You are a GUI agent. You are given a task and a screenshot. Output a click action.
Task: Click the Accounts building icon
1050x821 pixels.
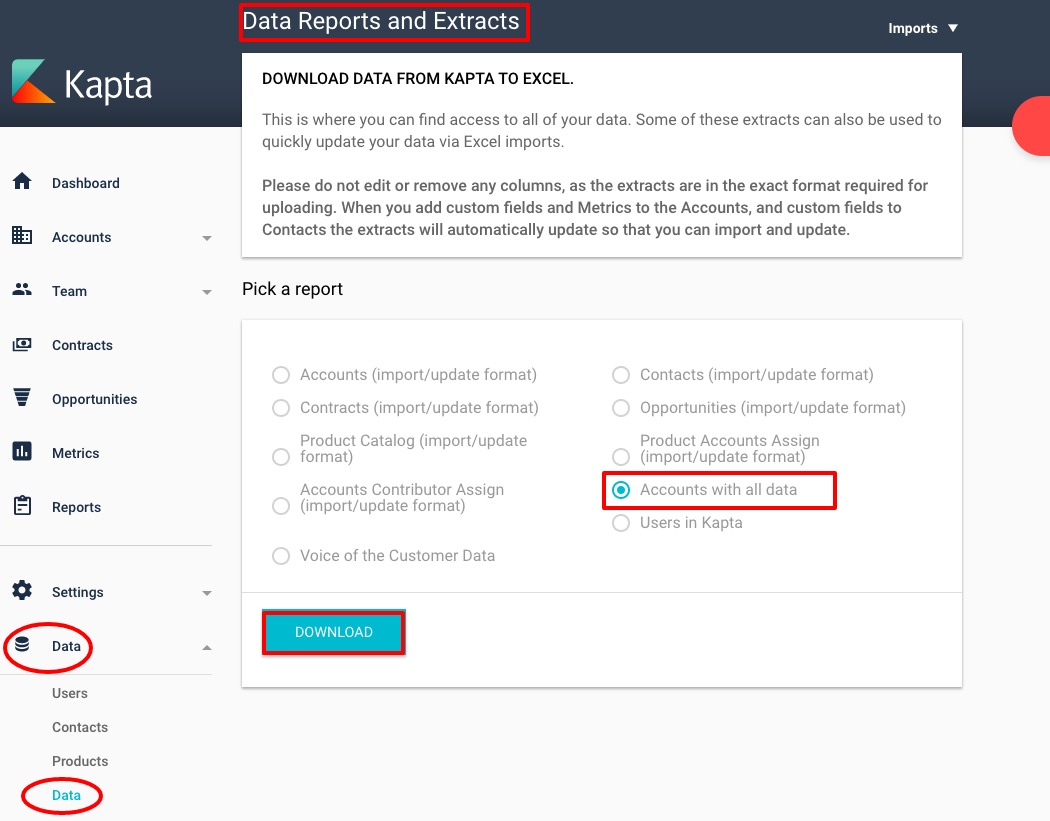pyautogui.click(x=22, y=236)
